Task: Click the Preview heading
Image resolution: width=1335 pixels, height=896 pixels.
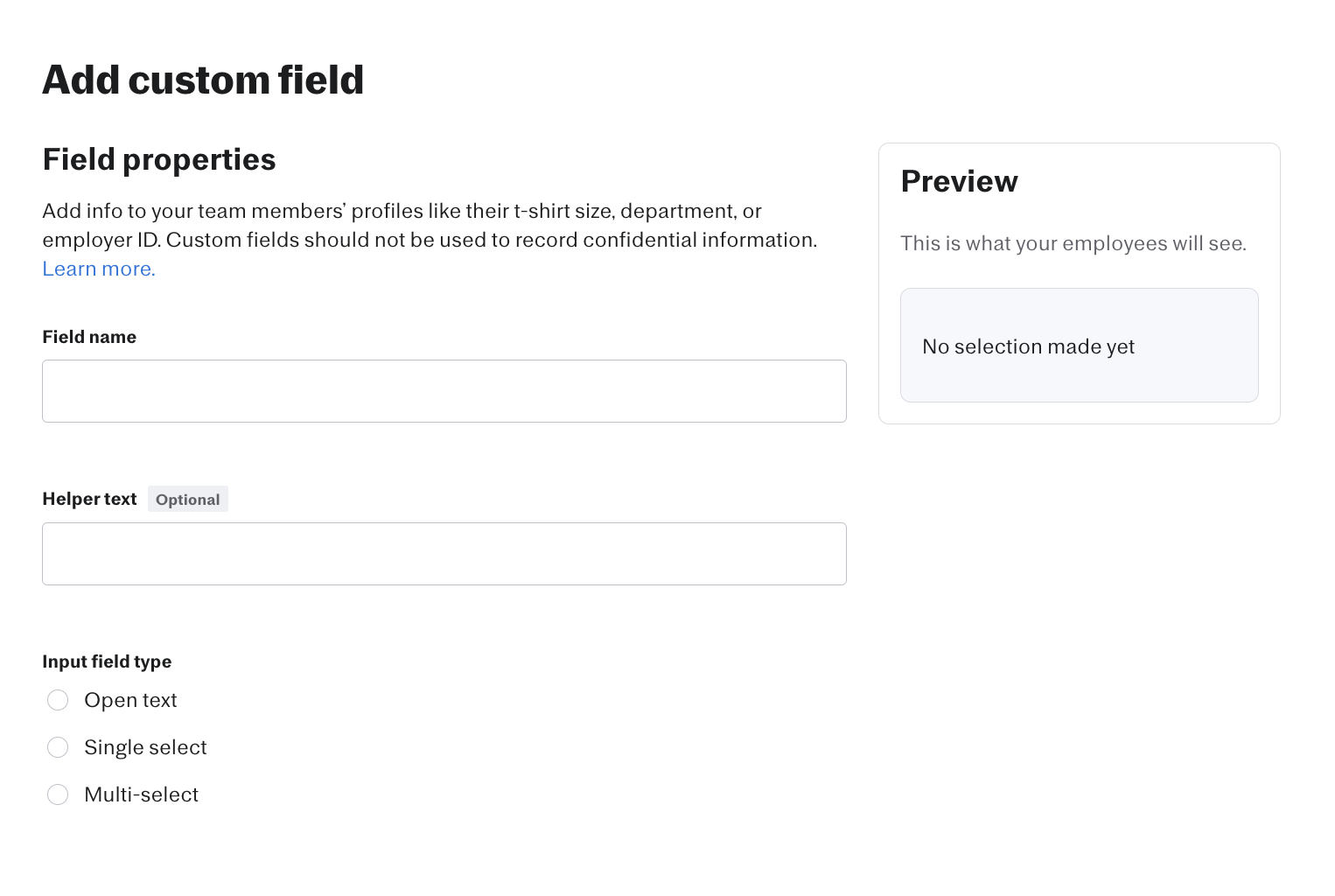Action: click(x=959, y=181)
